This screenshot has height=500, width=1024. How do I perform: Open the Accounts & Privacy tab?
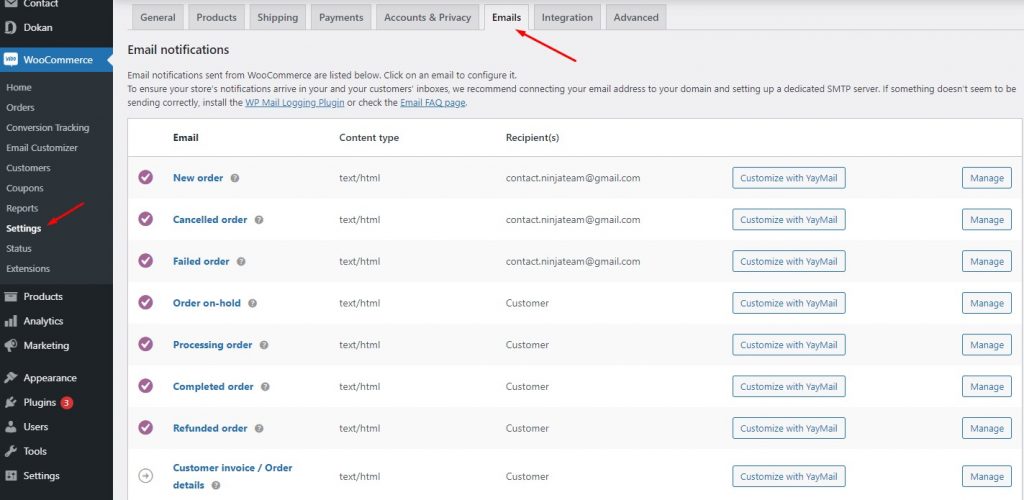click(427, 17)
